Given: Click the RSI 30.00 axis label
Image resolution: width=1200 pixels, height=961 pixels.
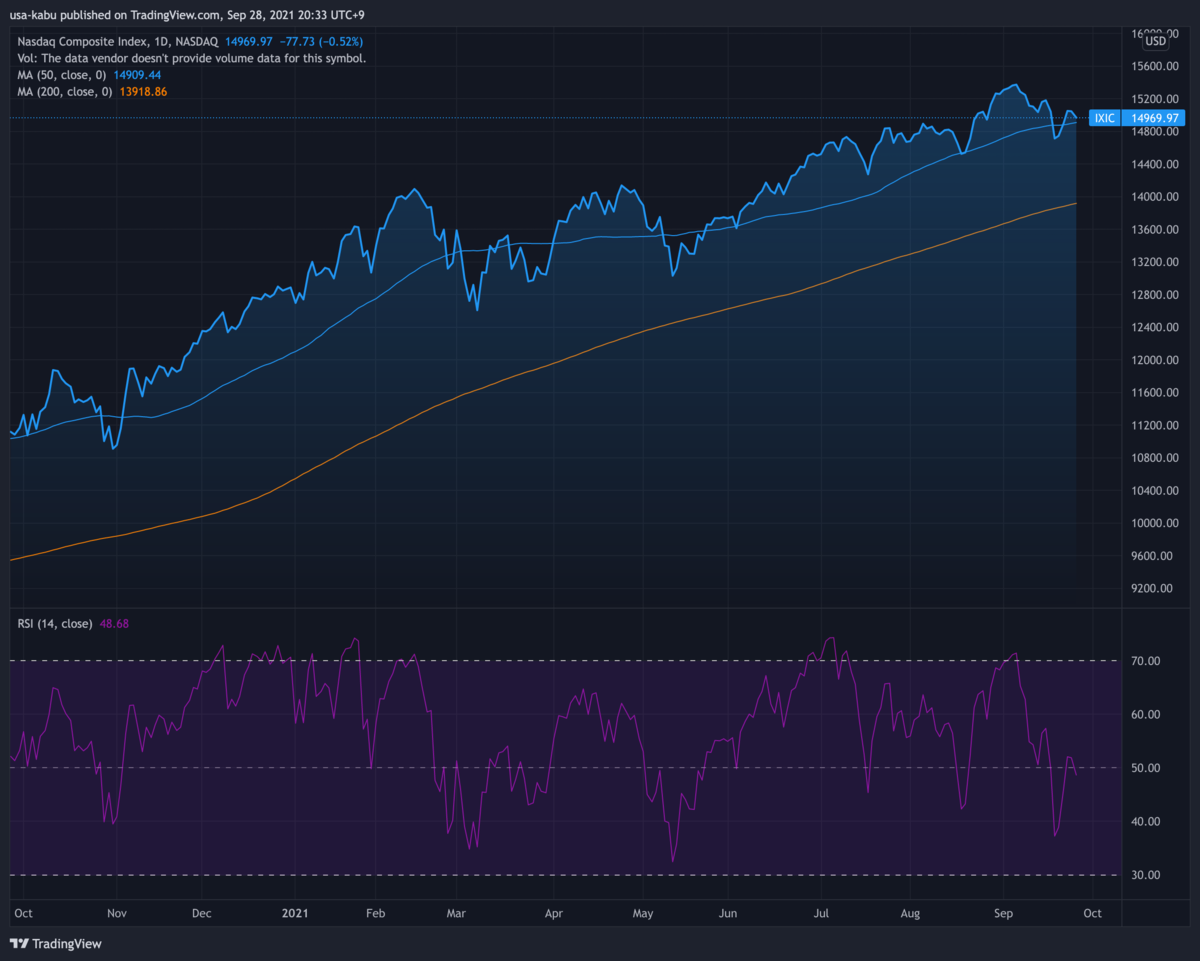Looking at the screenshot, I should point(1146,875).
